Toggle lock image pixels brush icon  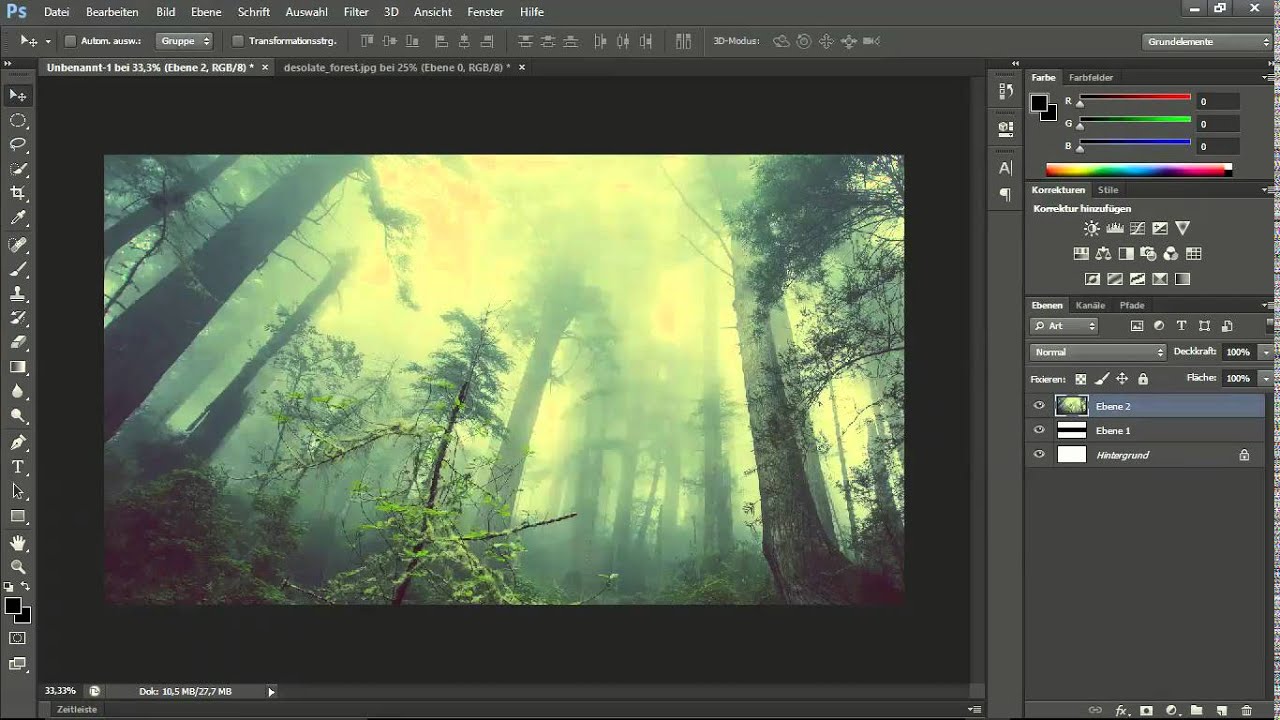coord(1101,379)
